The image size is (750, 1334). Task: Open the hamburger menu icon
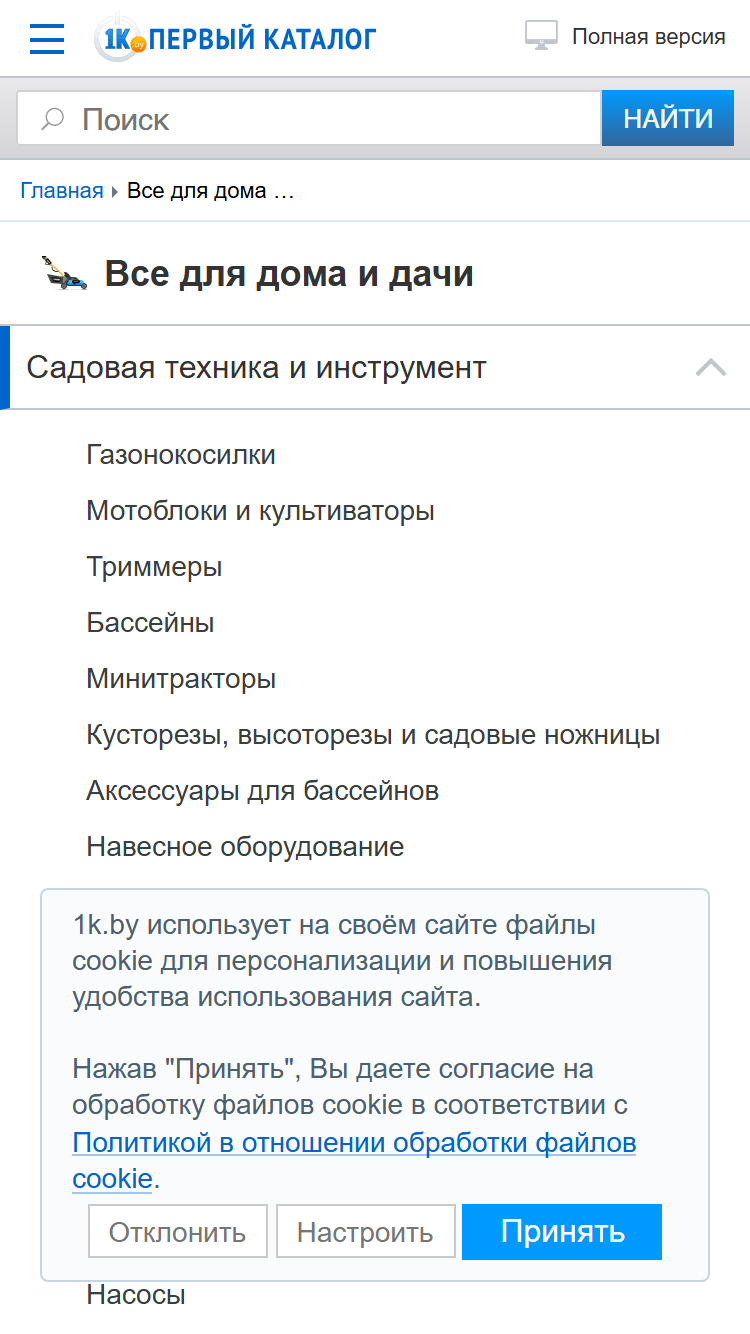click(x=47, y=38)
